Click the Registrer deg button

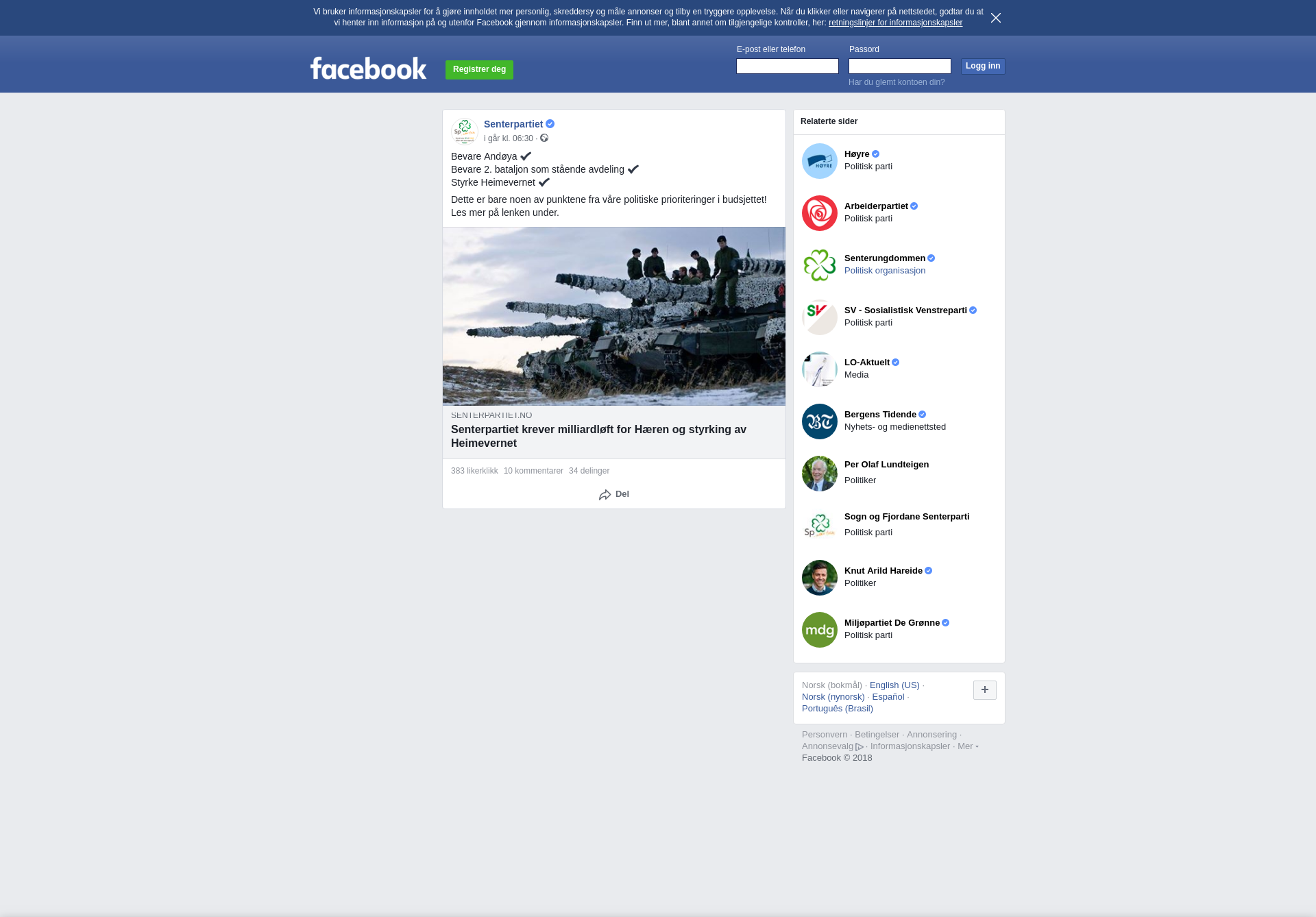point(479,69)
